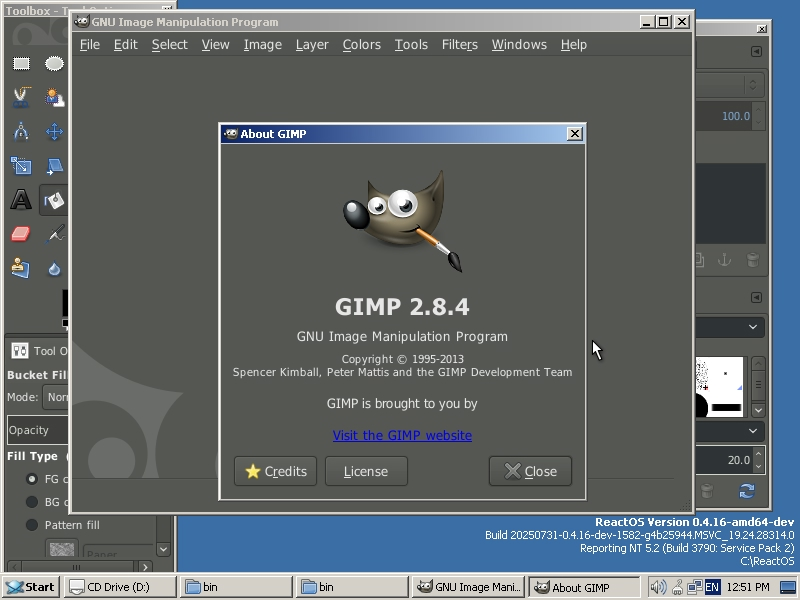
Task: Activate the Move tool
Action: (54, 131)
